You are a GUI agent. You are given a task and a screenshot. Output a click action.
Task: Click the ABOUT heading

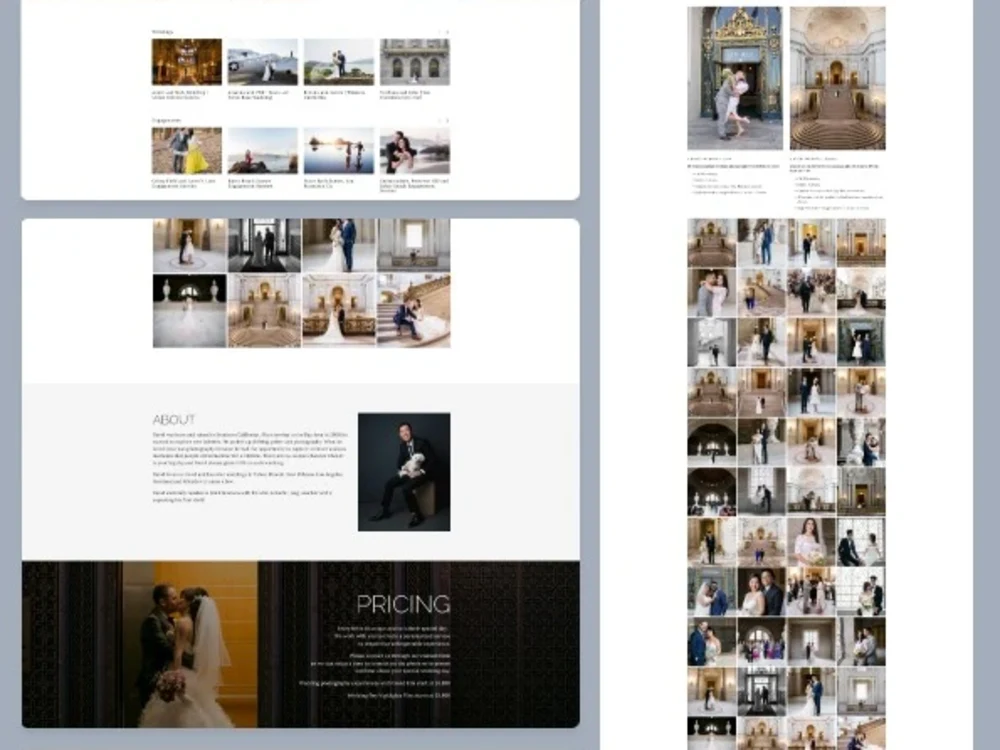(173, 420)
